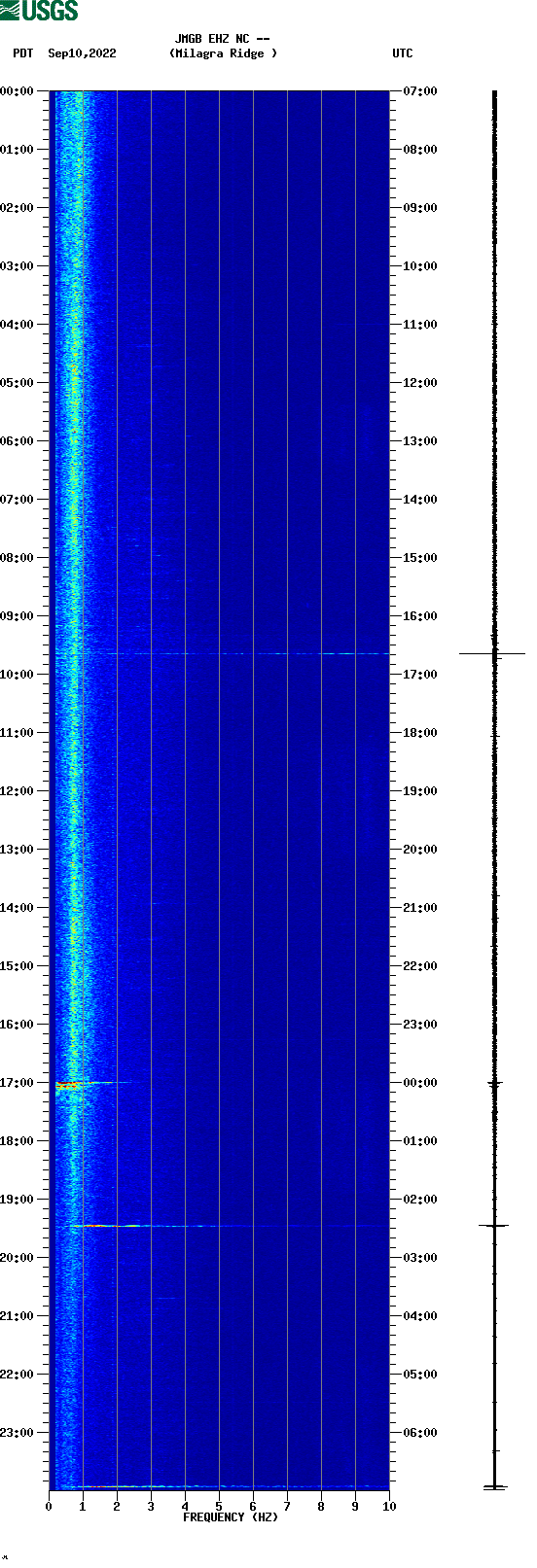Click the 03:00 UTC time label
This screenshot has width=537, height=1568.
(420, 1258)
